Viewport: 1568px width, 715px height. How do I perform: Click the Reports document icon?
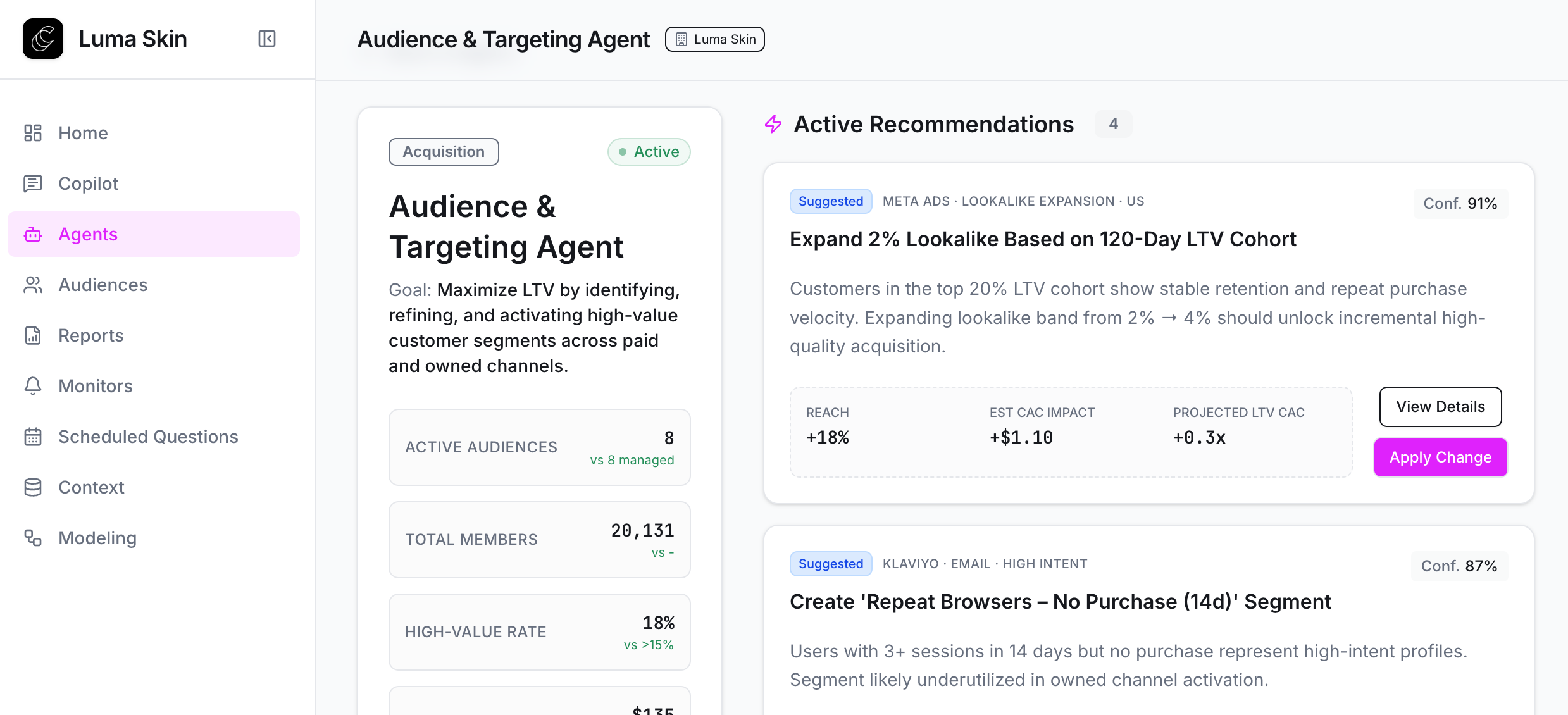point(33,335)
